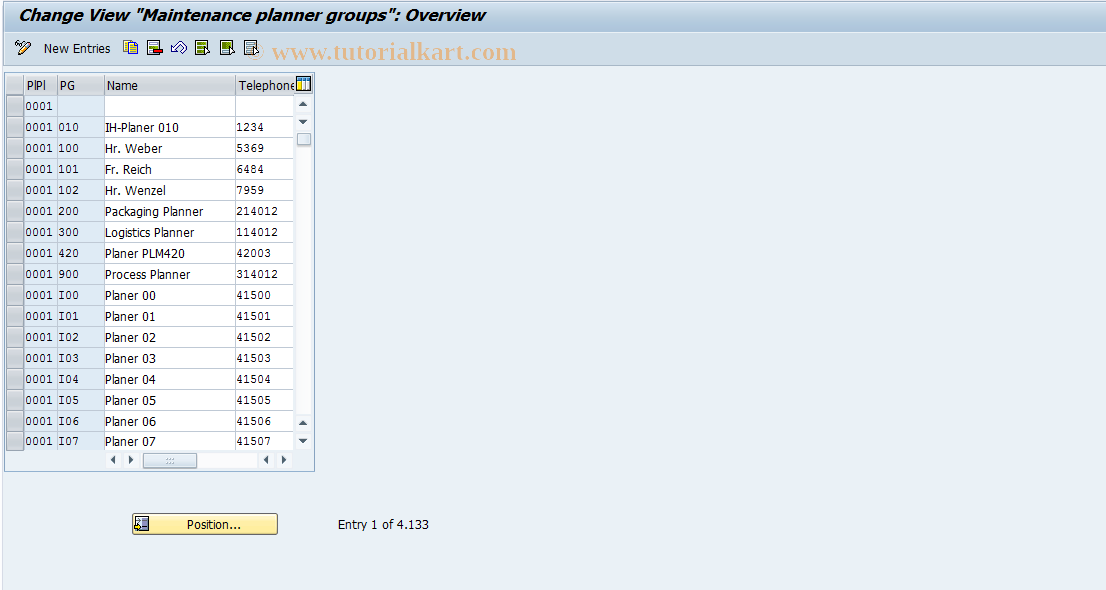
Task: Click telephone cell '41502'
Action: click(265, 337)
